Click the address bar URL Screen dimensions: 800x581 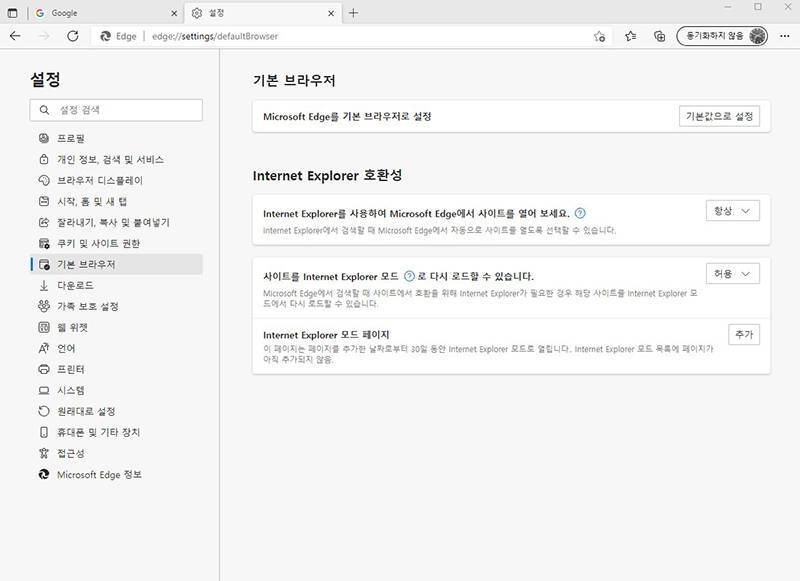[x=215, y=36]
